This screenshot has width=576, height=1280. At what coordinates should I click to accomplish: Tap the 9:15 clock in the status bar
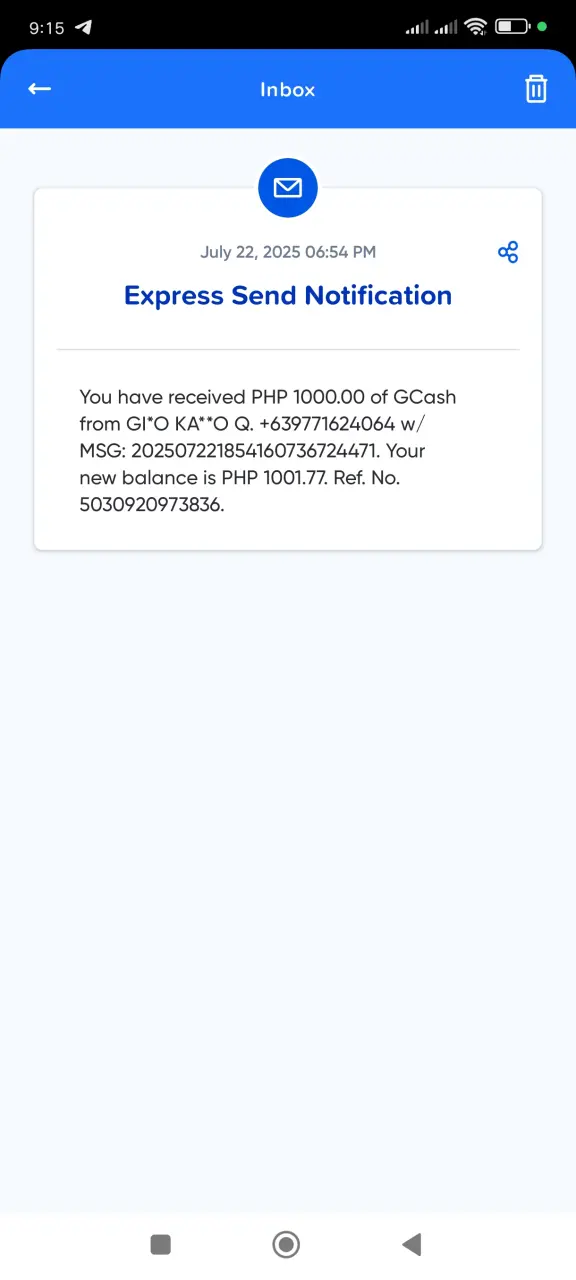[x=46, y=28]
